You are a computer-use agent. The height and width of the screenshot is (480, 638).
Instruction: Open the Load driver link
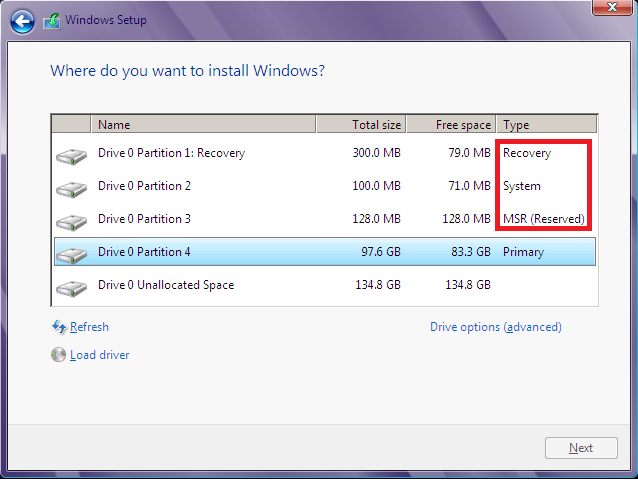(99, 355)
